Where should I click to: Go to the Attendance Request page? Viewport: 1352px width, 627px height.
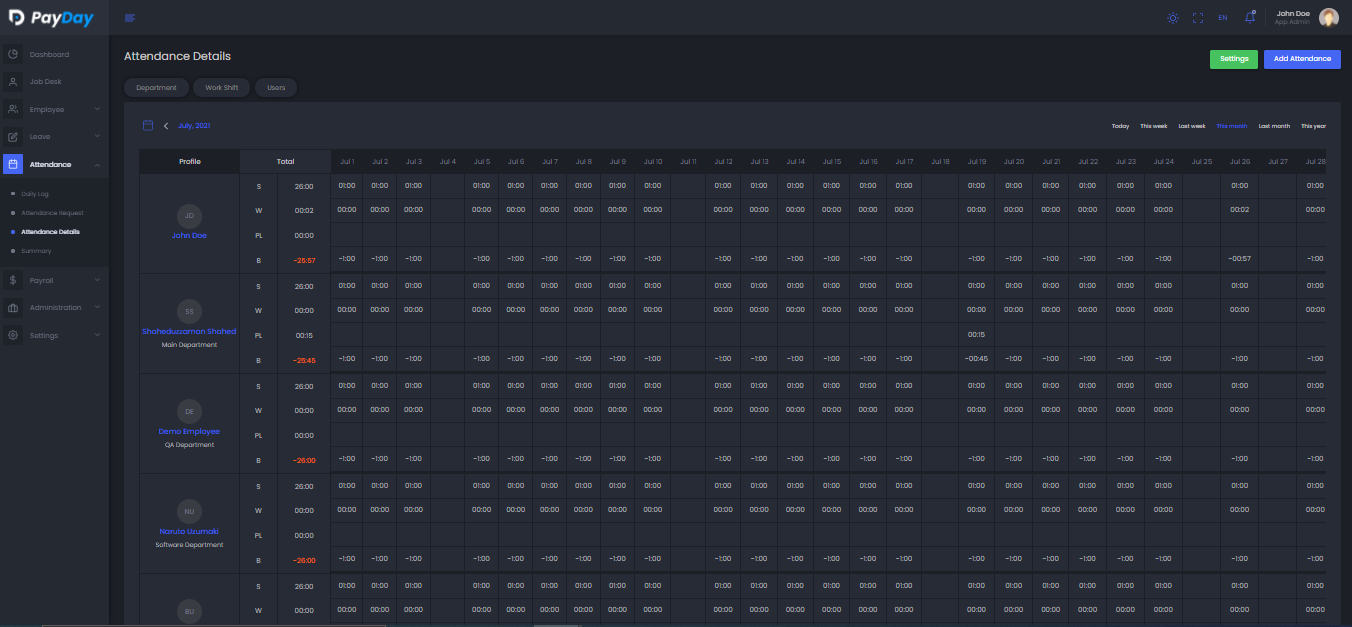52,213
